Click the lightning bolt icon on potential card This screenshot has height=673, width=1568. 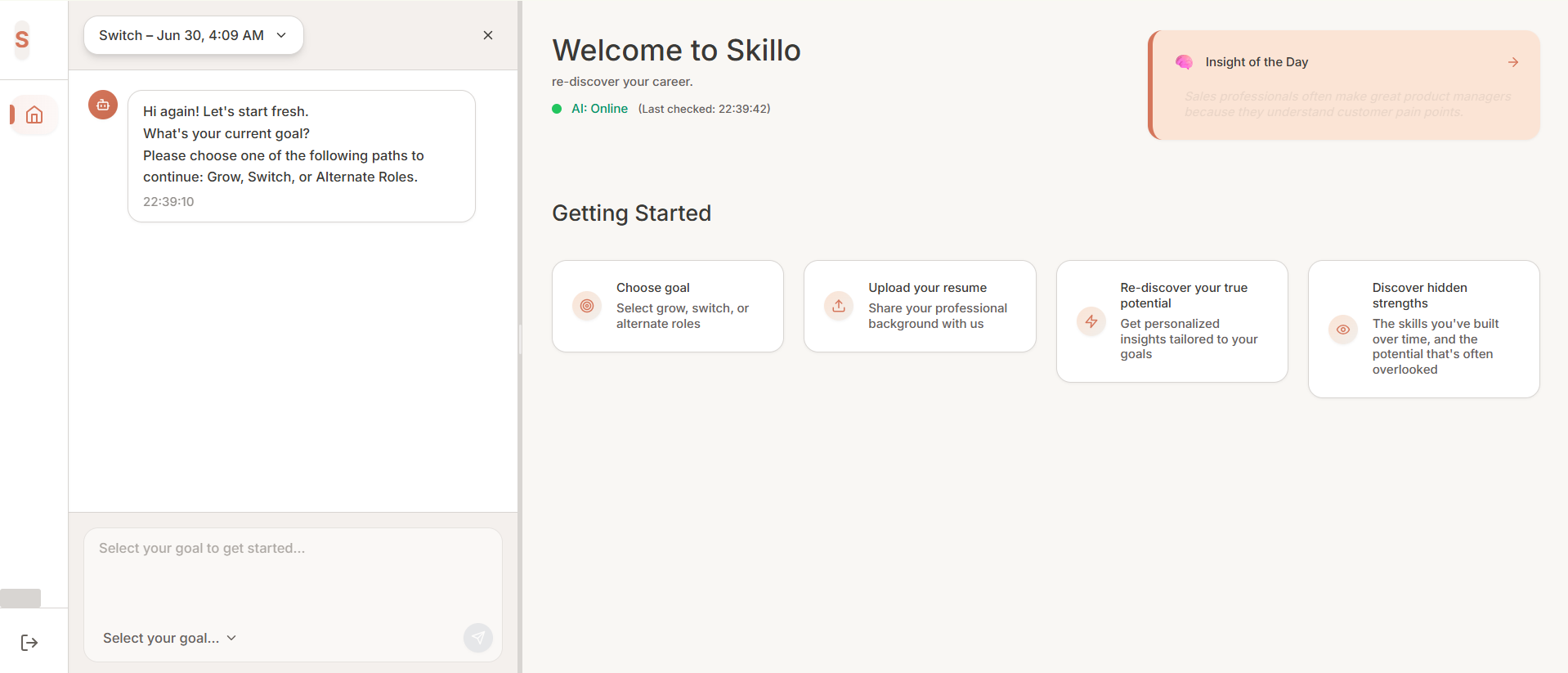pos(1091,321)
